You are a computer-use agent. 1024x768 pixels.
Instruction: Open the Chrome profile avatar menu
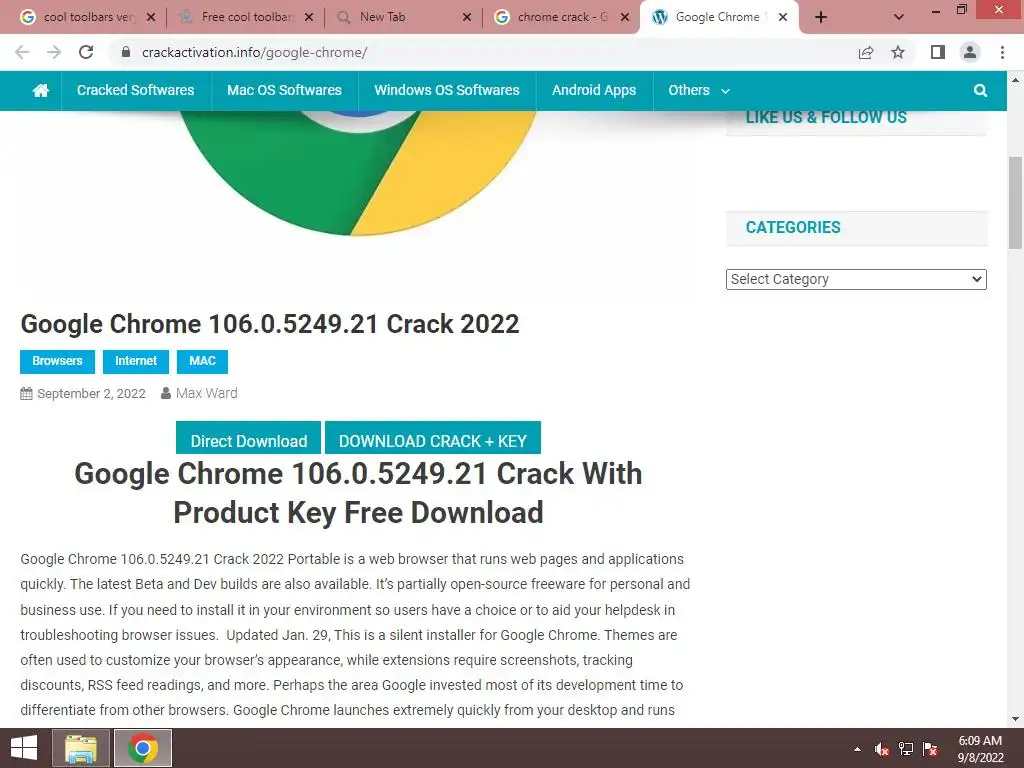point(970,52)
